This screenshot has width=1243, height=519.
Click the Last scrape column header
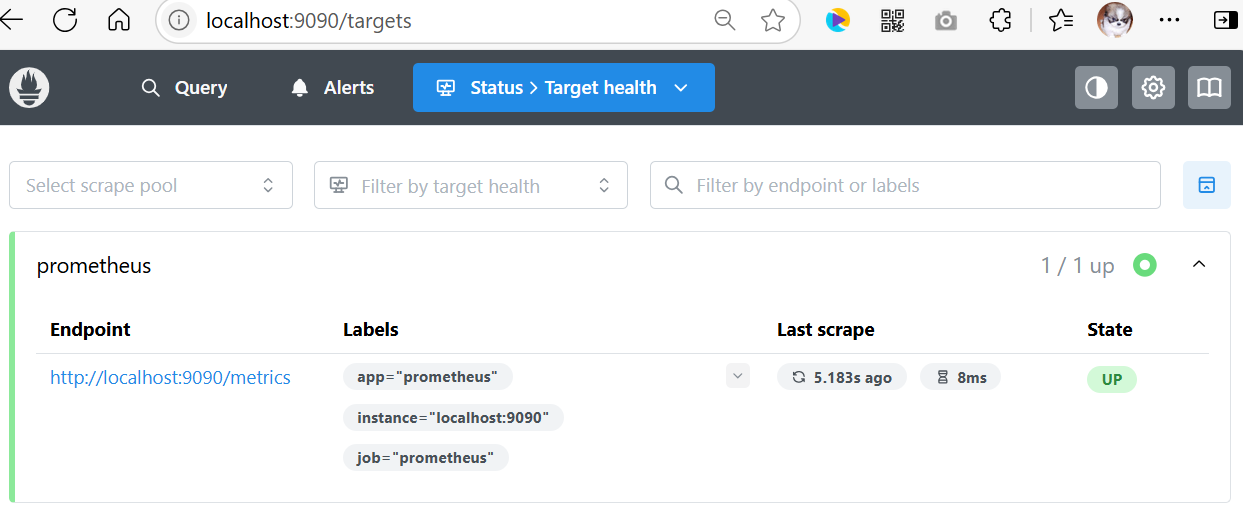click(x=826, y=329)
